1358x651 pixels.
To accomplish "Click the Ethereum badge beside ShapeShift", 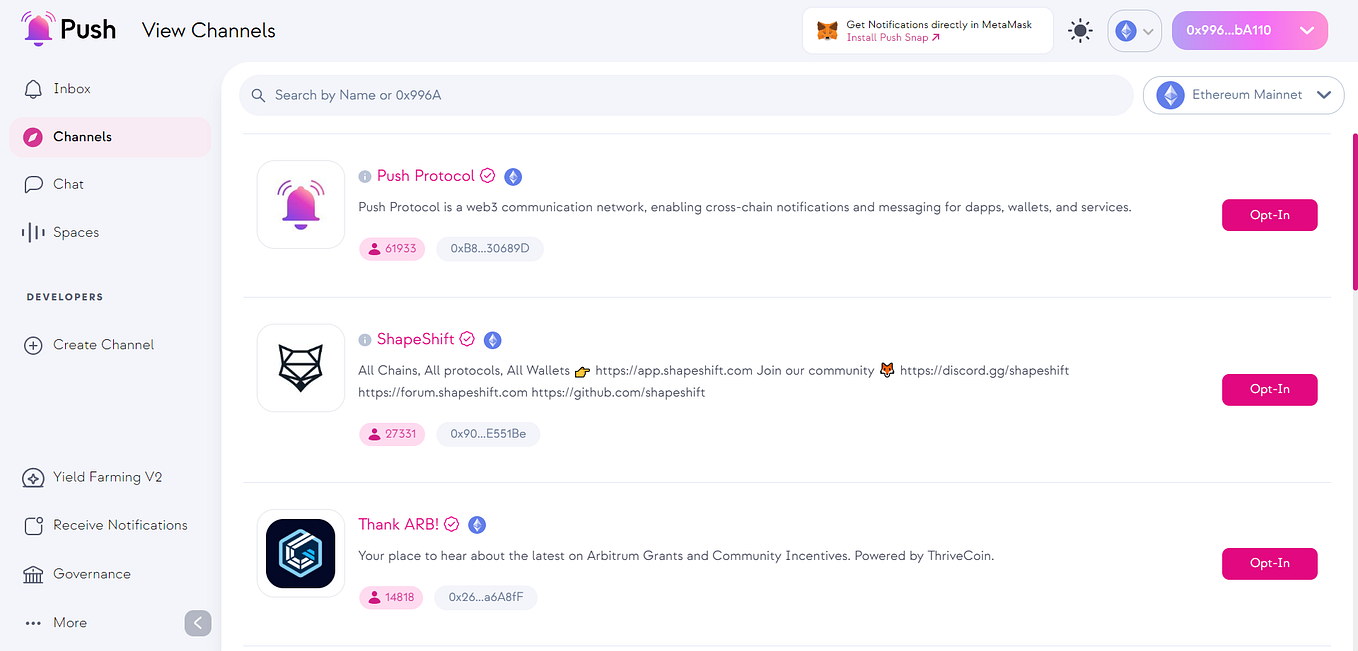I will (x=492, y=339).
